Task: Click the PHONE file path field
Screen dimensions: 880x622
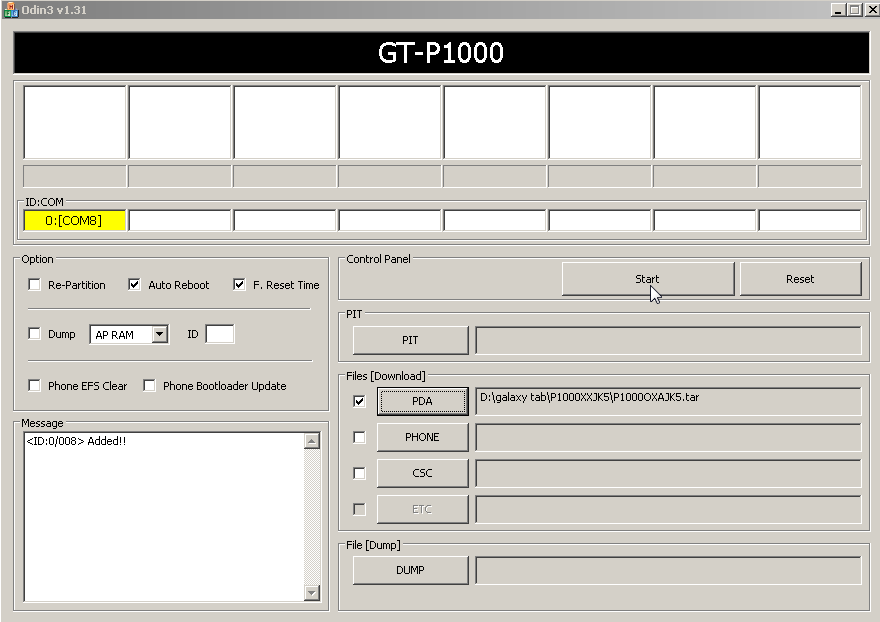Action: (x=668, y=437)
